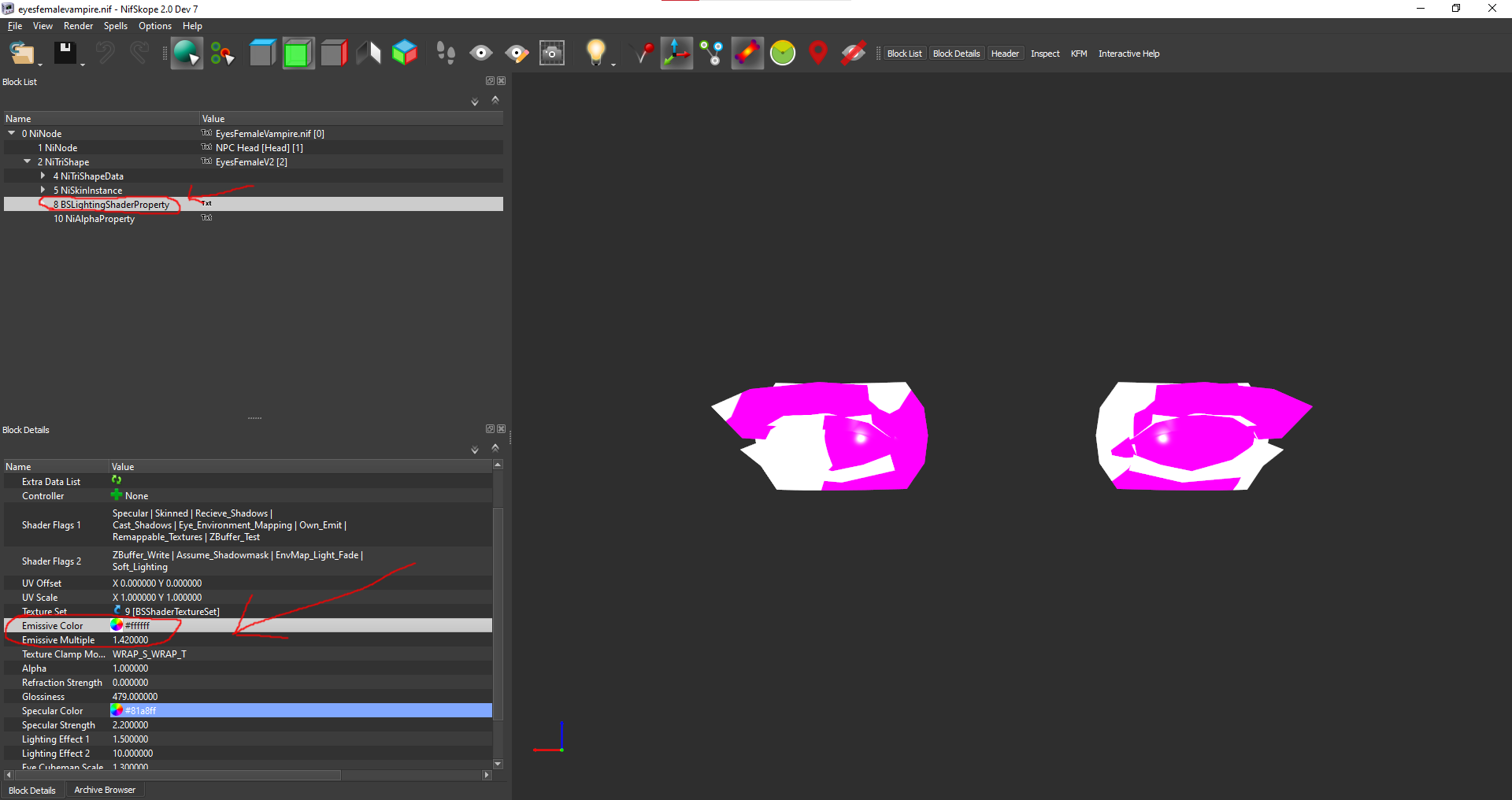Open the lighting lightbulb settings
Viewport: 1512px width, 800px height.
pos(595,54)
